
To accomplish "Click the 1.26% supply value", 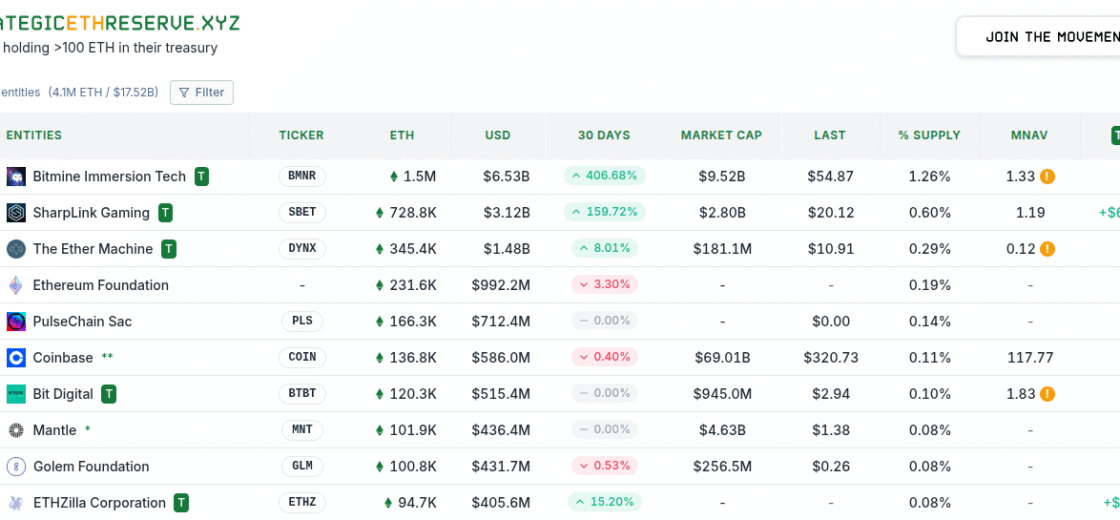I will tap(929, 176).
